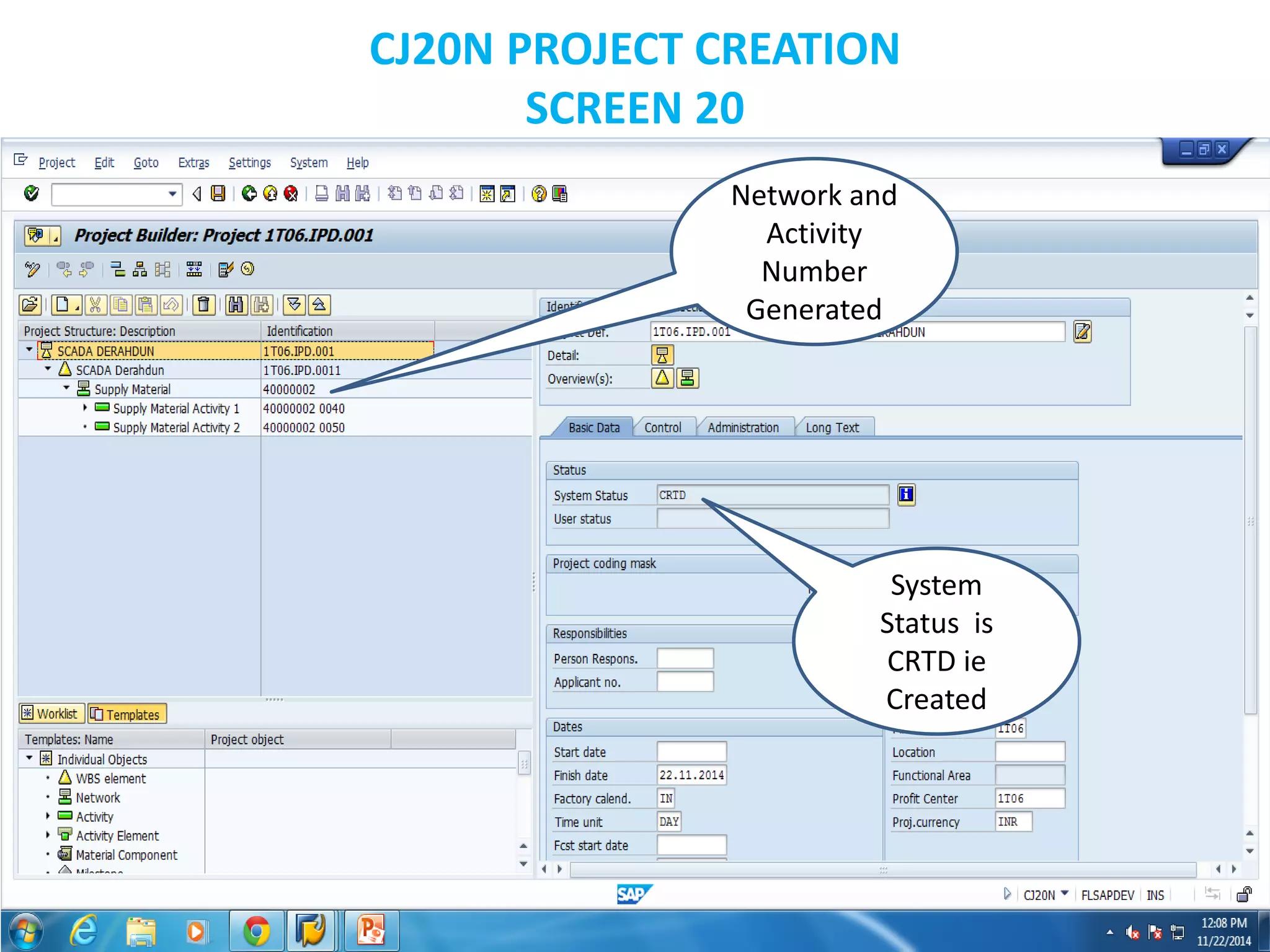Click the Open project folder icon
Image resolution: width=1270 pixels, height=952 pixels.
tap(30, 305)
